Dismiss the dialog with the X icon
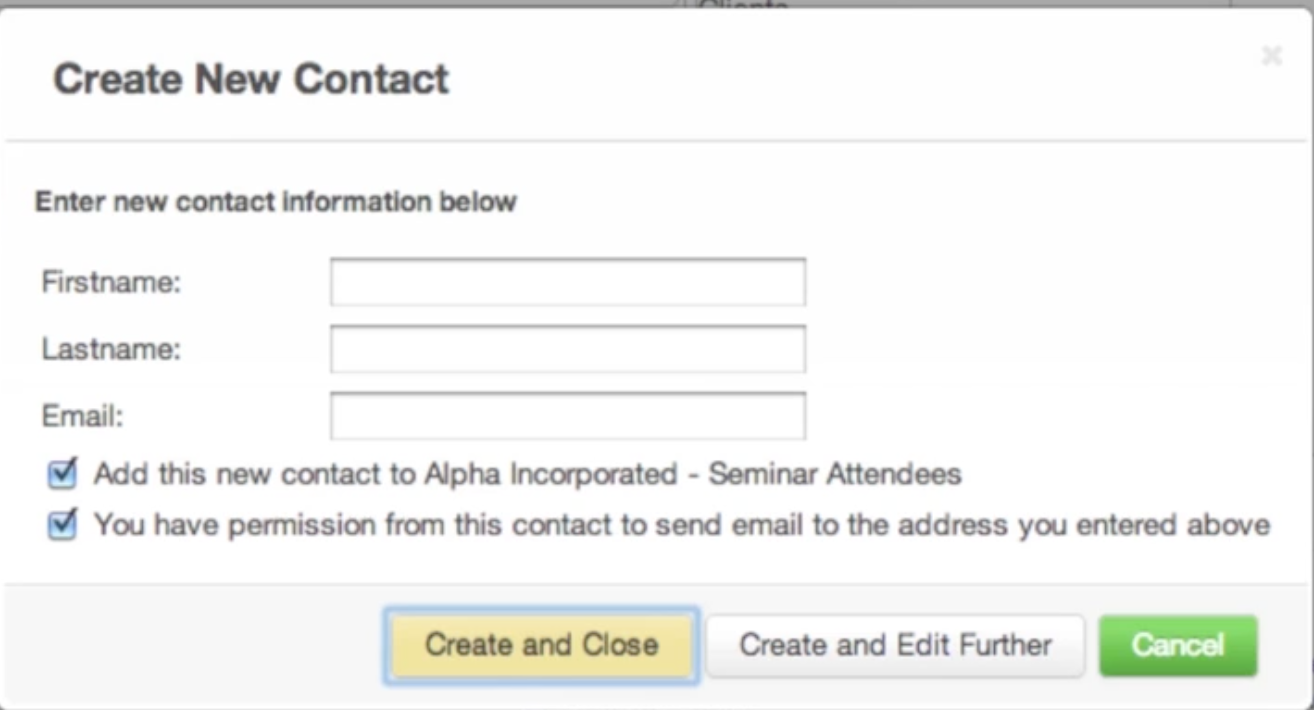 coord(1271,56)
